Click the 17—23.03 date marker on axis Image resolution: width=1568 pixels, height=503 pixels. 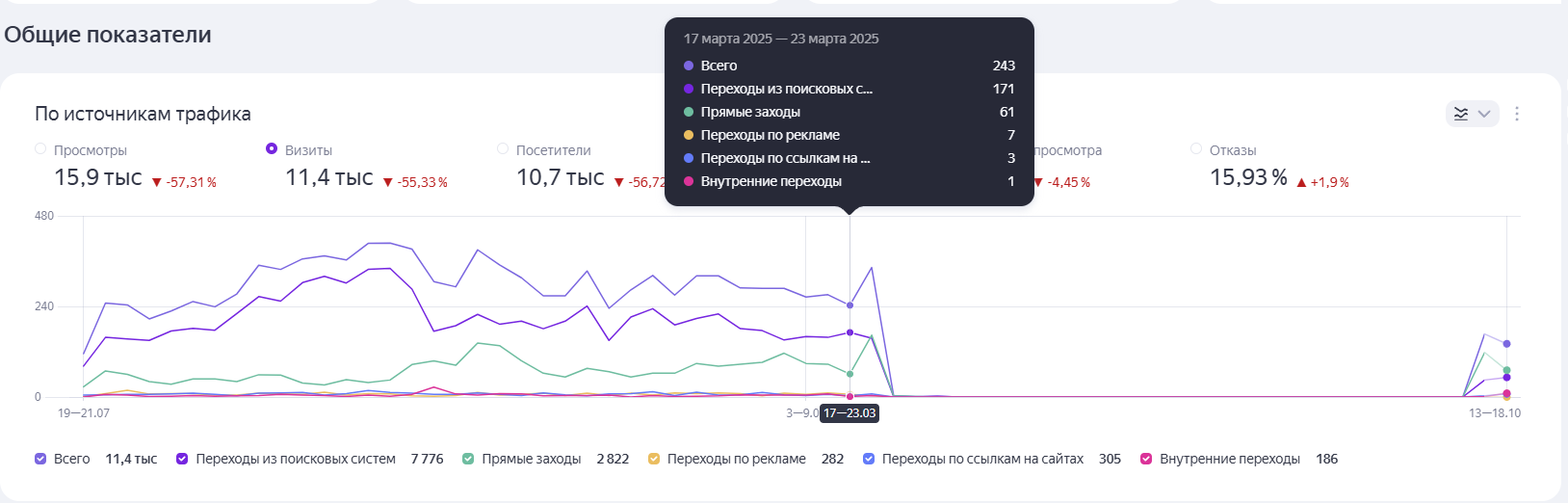coord(849,413)
